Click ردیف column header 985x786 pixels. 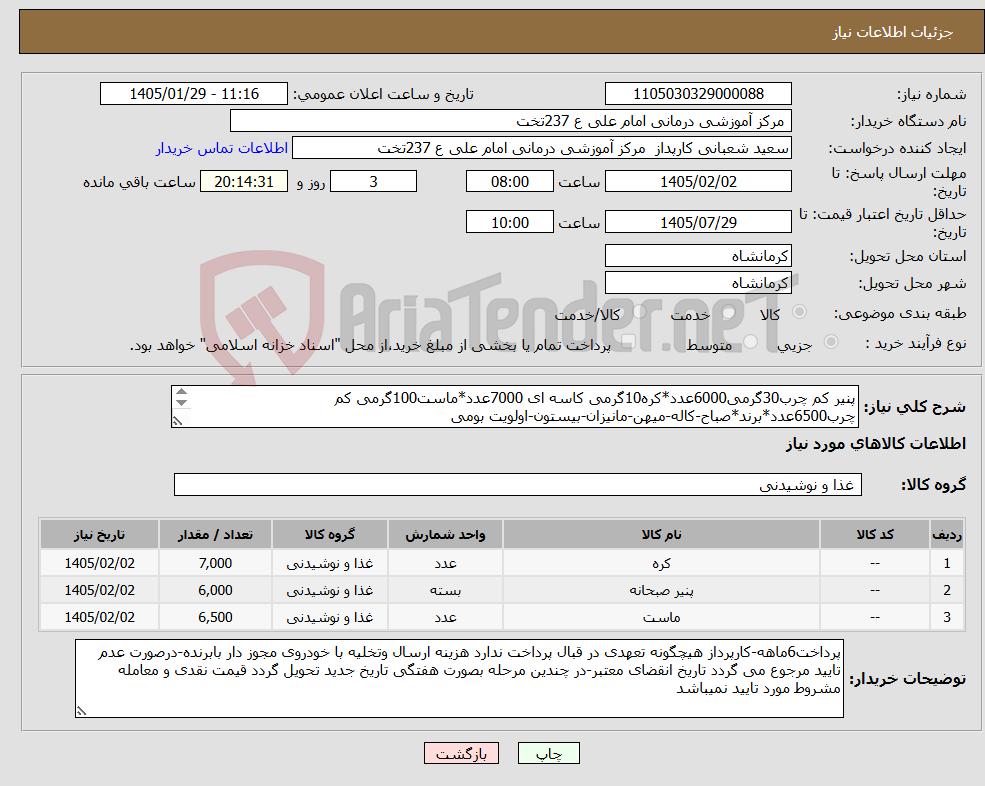click(x=946, y=535)
